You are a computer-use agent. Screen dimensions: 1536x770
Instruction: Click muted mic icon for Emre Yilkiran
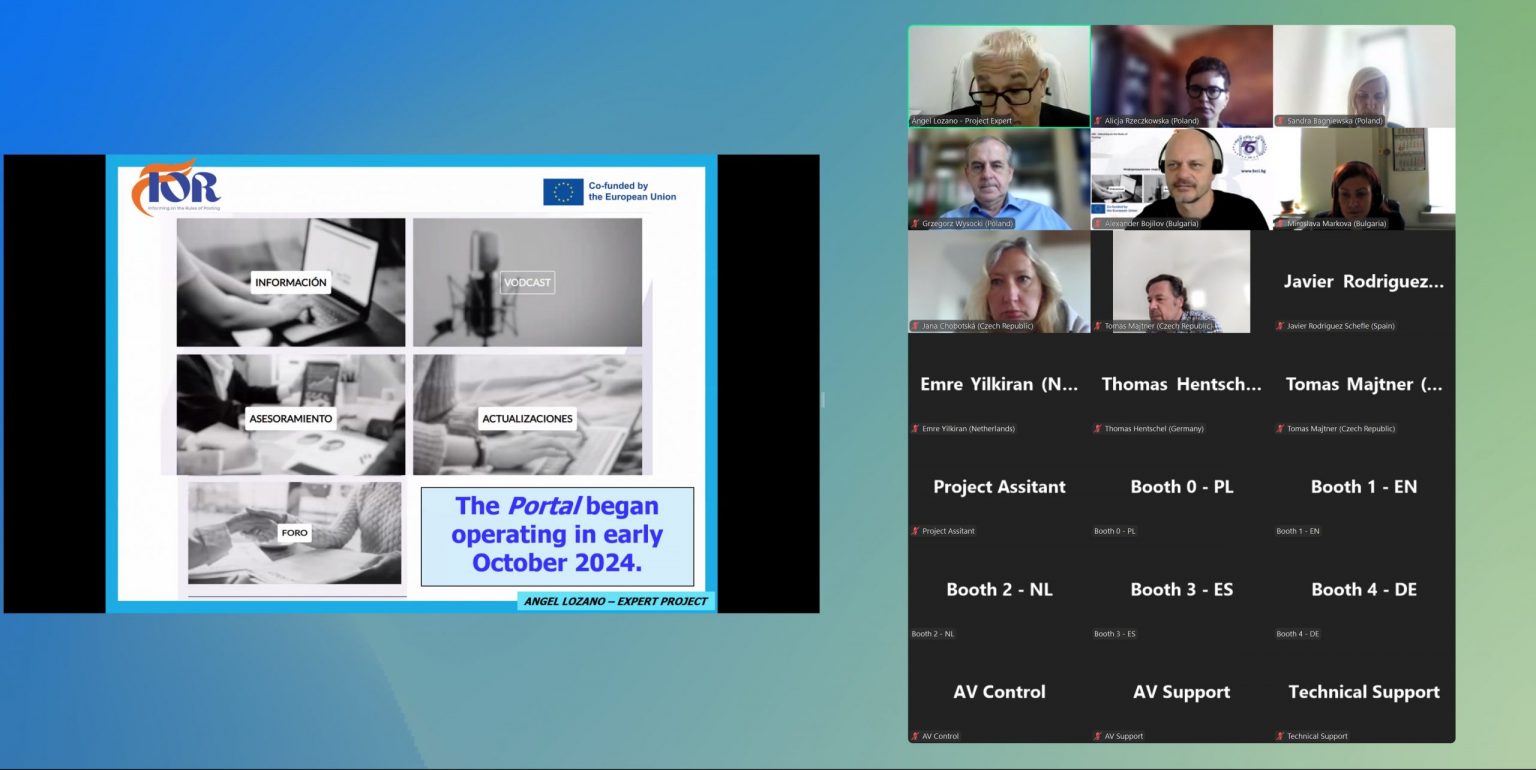[x=915, y=429]
